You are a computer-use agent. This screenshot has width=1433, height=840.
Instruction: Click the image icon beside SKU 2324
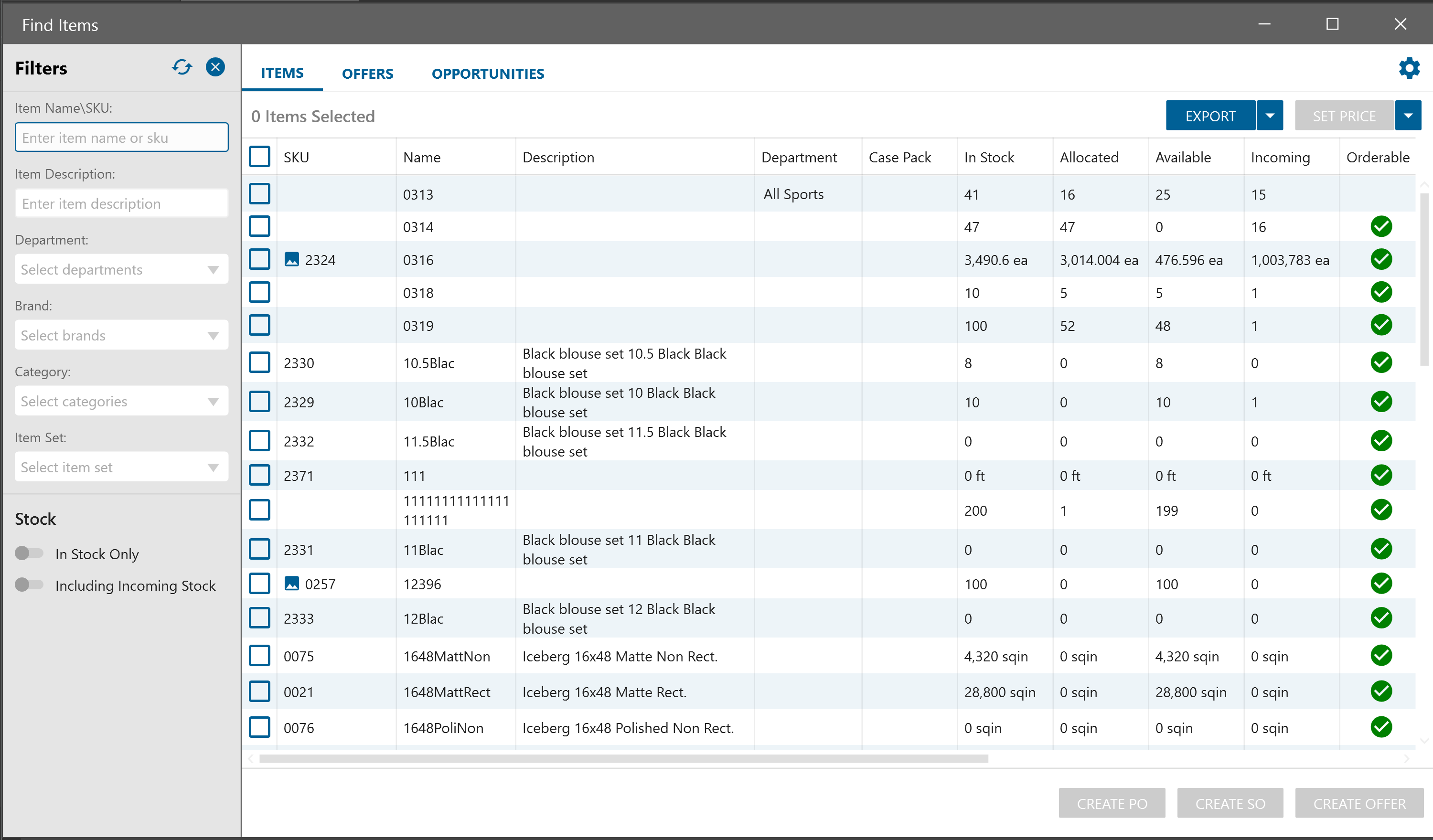pos(292,260)
